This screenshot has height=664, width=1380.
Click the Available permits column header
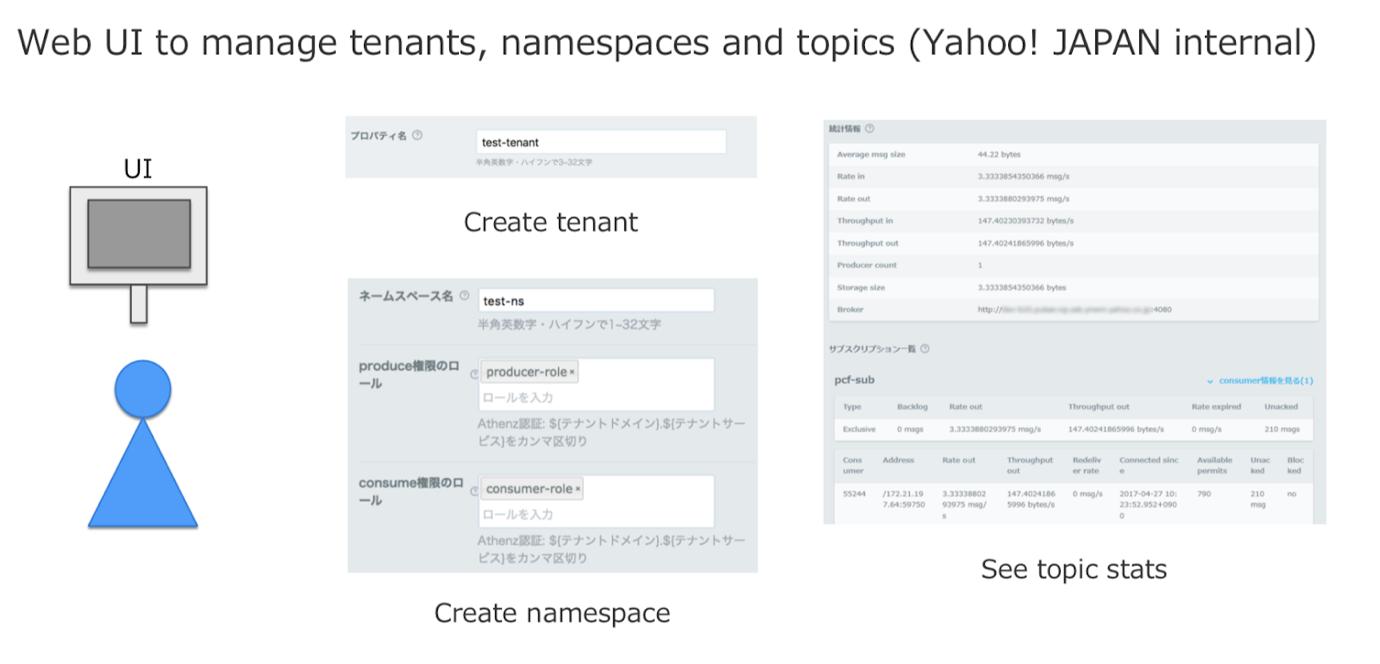coord(1215,465)
